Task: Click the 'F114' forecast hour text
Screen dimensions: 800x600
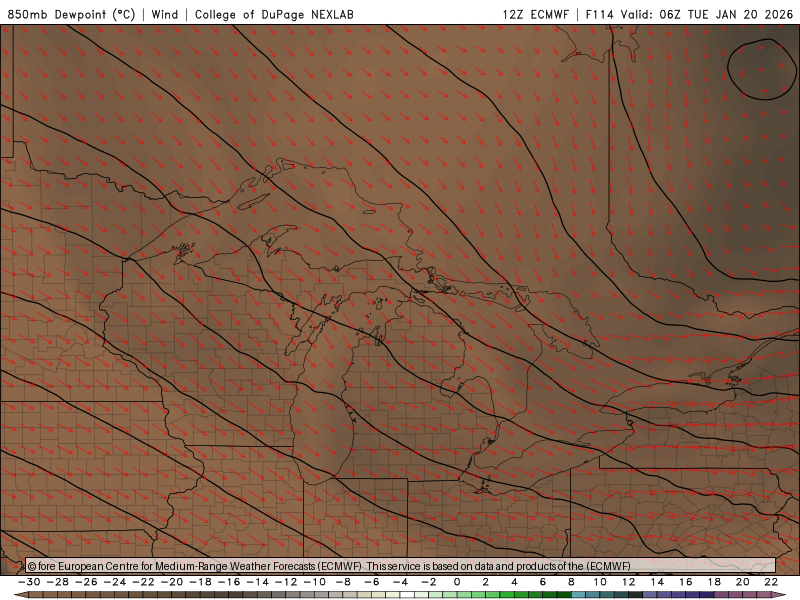Action: (x=599, y=14)
